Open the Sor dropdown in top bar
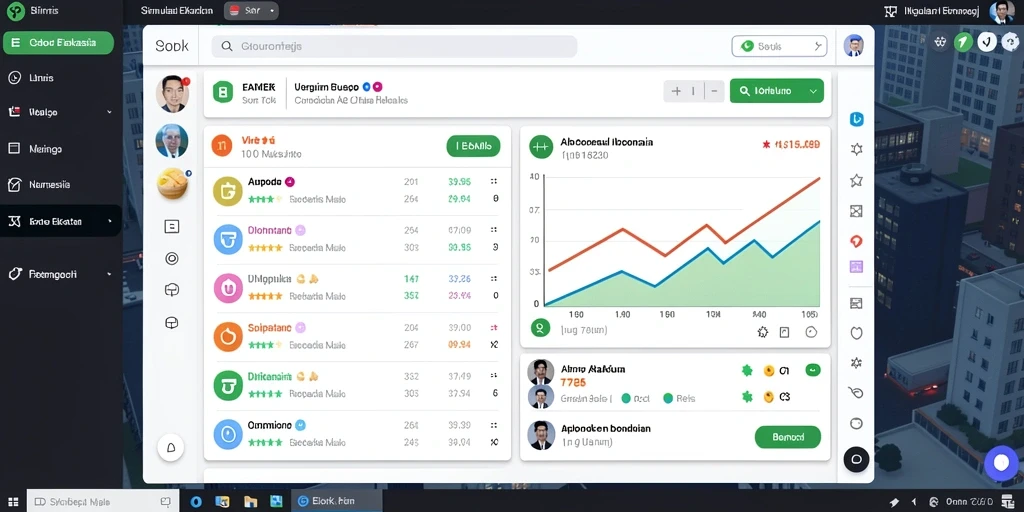The width and height of the screenshot is (1024, 512). click(251, 10)
